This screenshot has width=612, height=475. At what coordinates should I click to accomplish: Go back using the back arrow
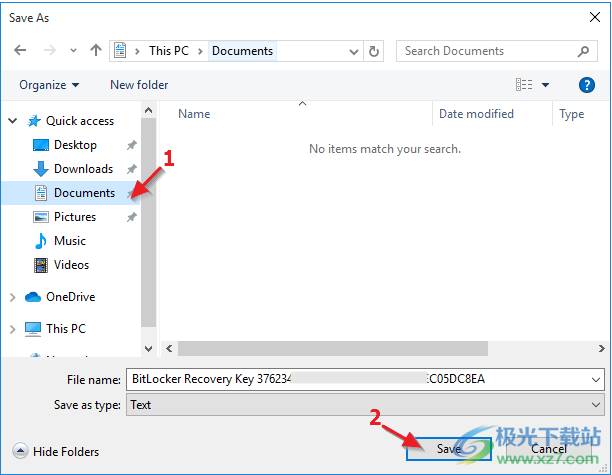pos(20,50)
